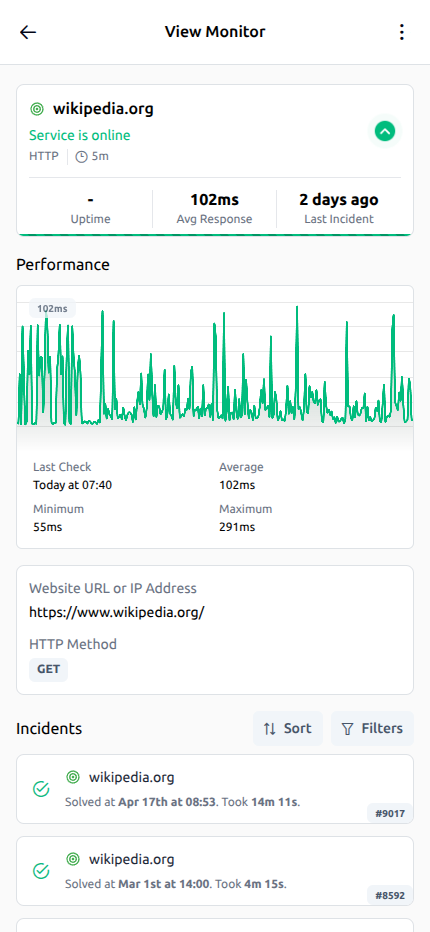Click the target icon in the #8592 incident row
The height and width of the screenshot is (932, 430).
(73, 859)
